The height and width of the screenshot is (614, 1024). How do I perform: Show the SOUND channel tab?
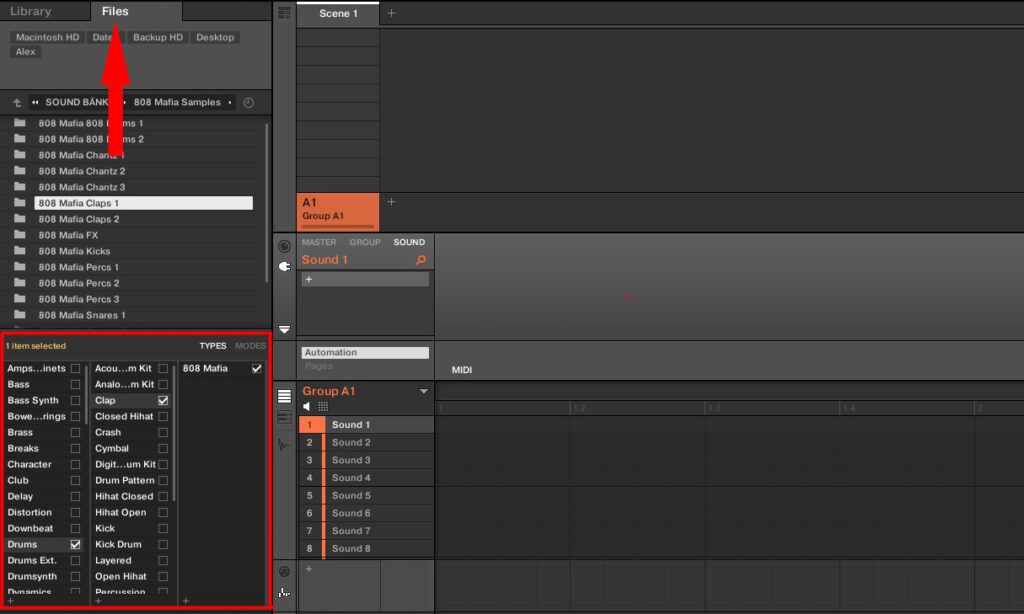(x=409, y=242)
